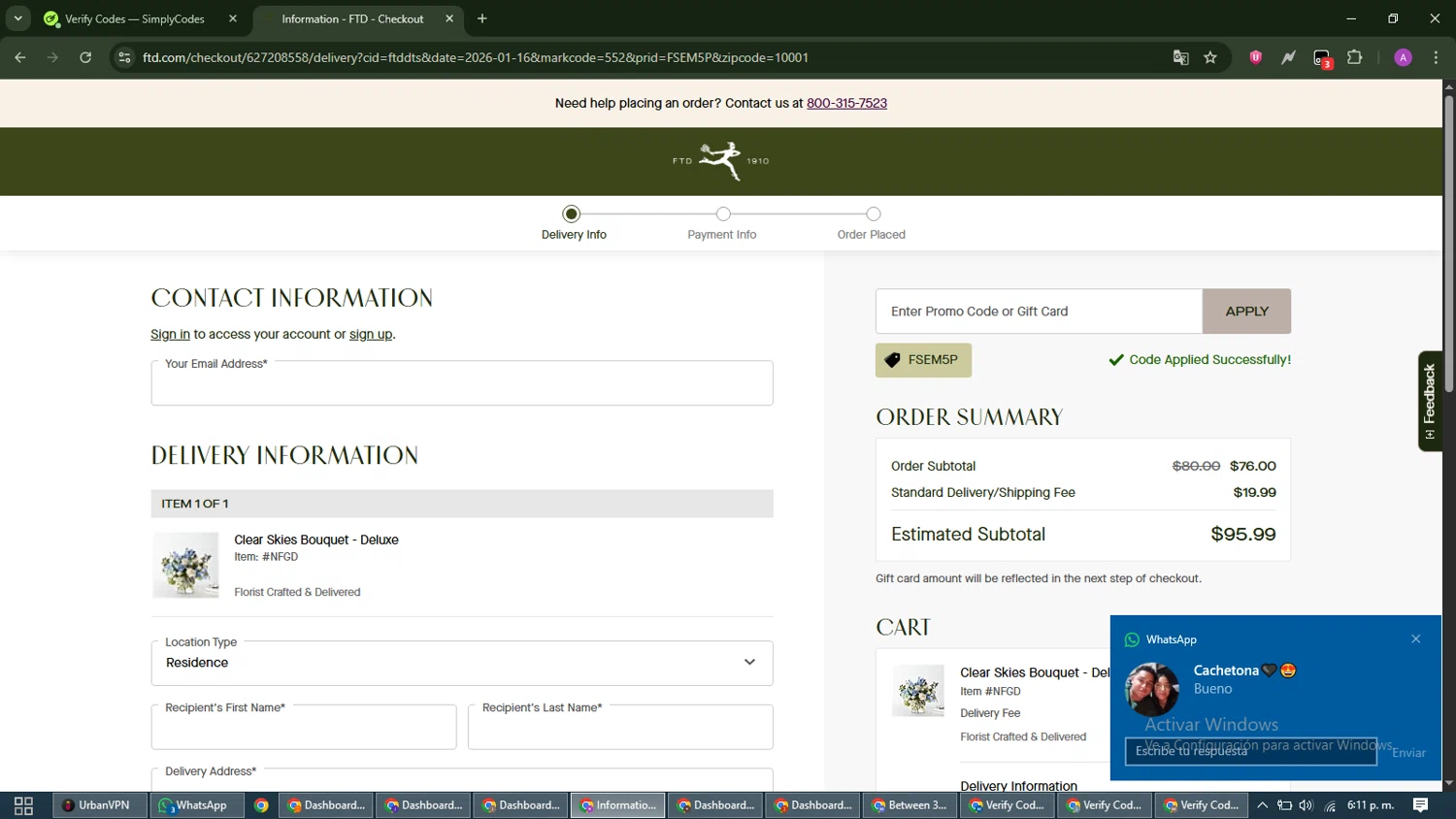Click the sign up link
1456x819 pixels.
pos(371,334)
